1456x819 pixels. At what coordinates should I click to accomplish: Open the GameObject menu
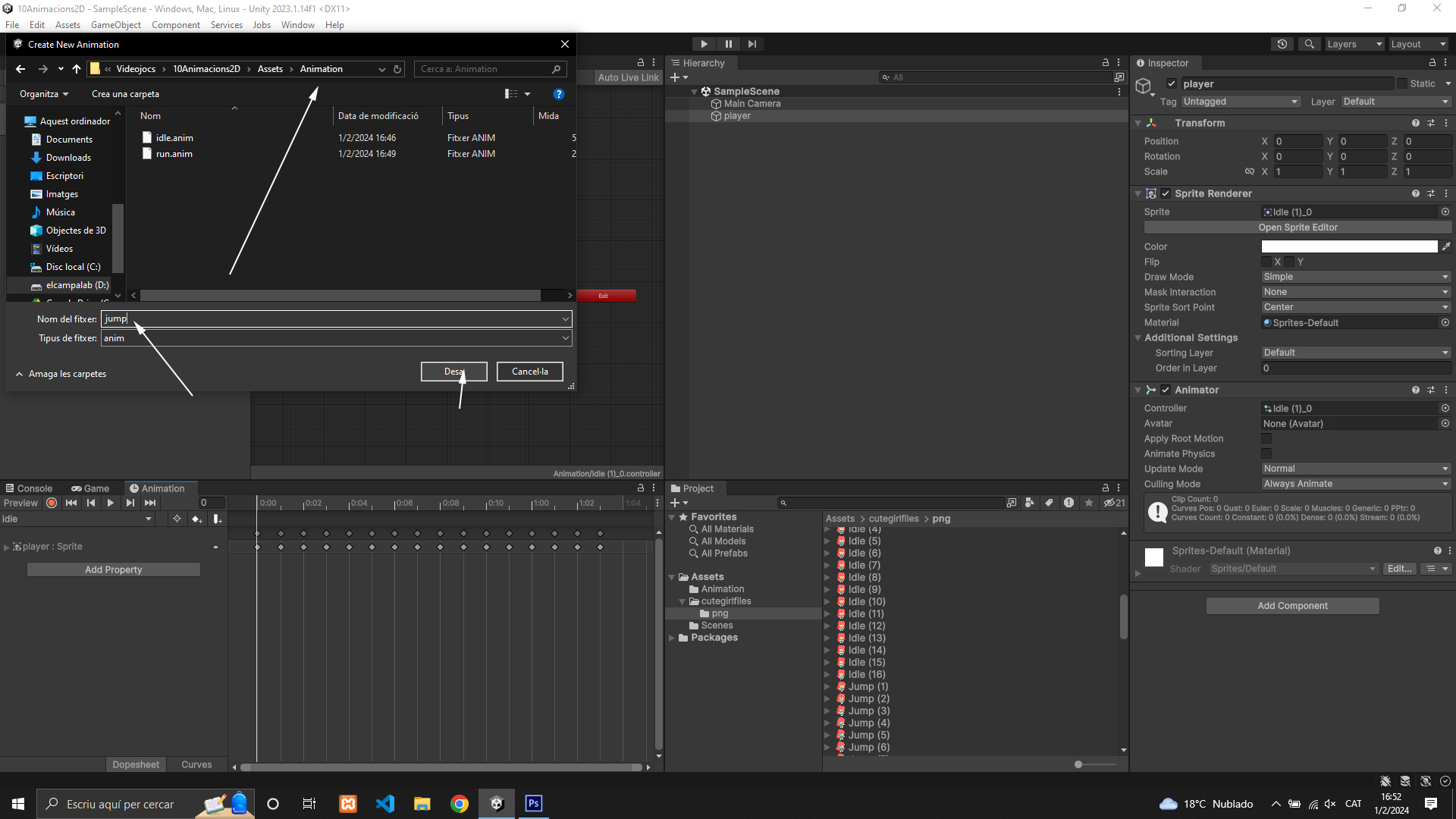coord(115,25)
